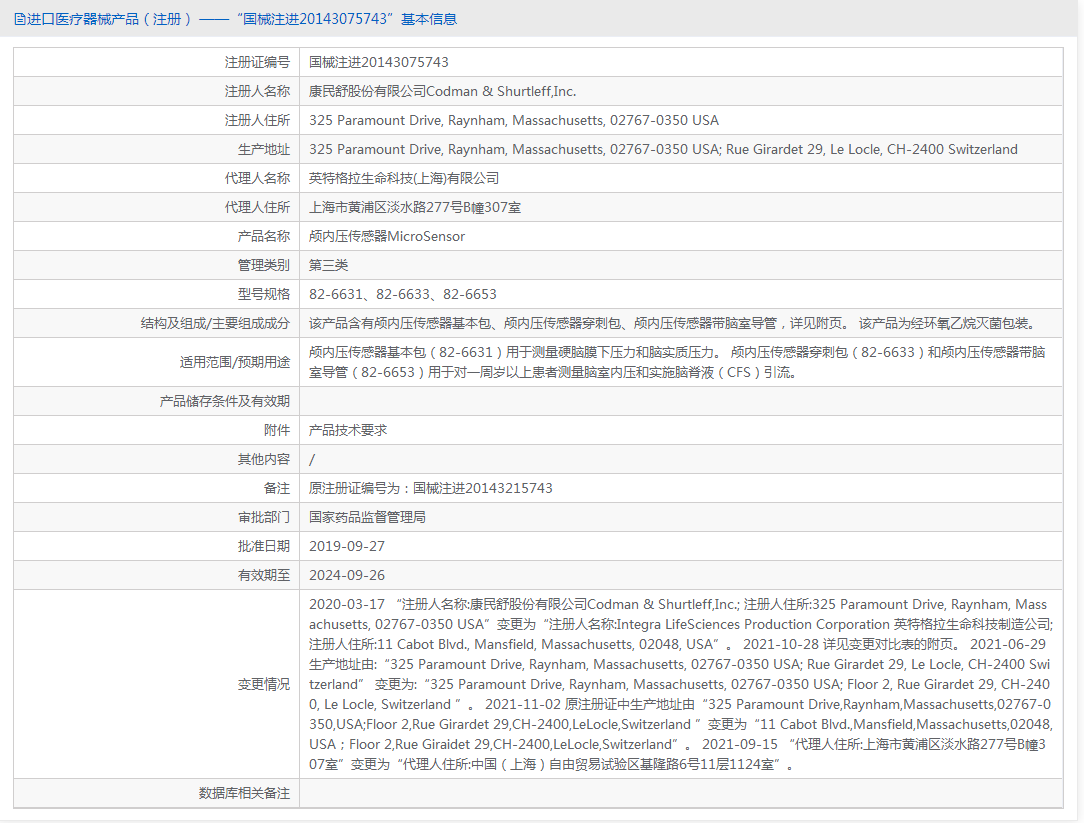Click the 其他内容 label
This screenshot has height=823, width=1084.
tap(263, 459)
